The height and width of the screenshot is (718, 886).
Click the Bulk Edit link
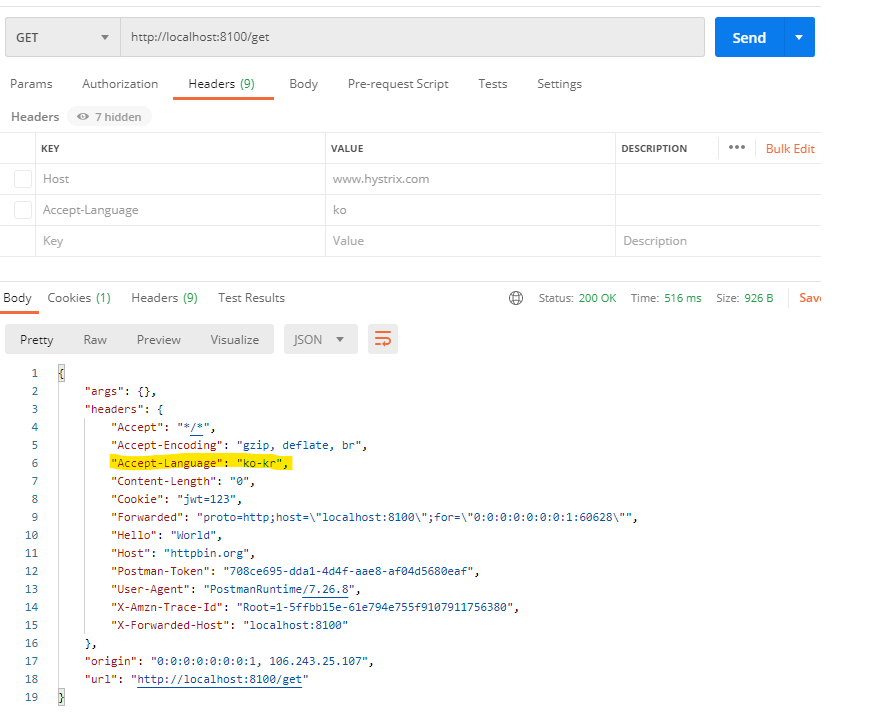(790, 149)
